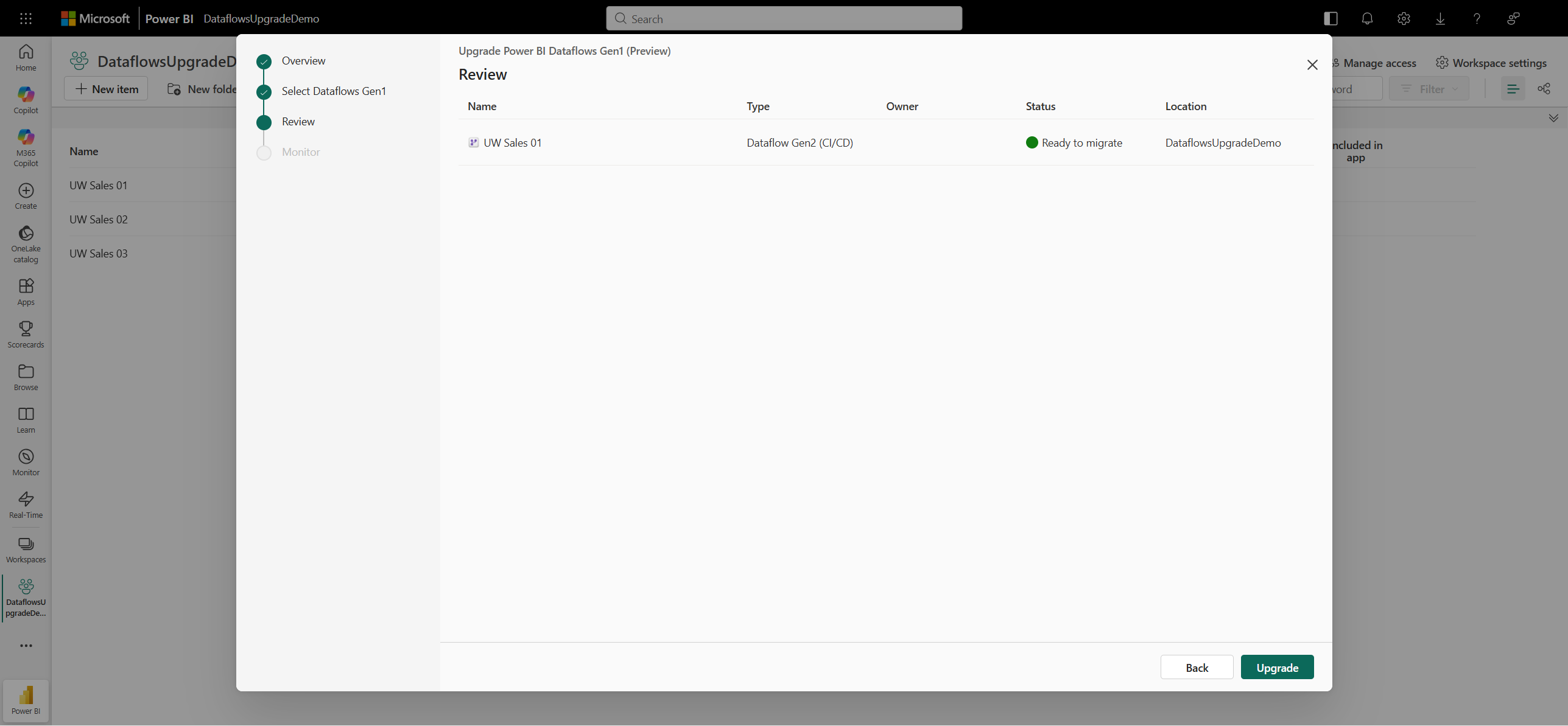Open Real-Time hub
Image resolution: width=1568 pixels, height=726 pixels.
coord(26,505)
